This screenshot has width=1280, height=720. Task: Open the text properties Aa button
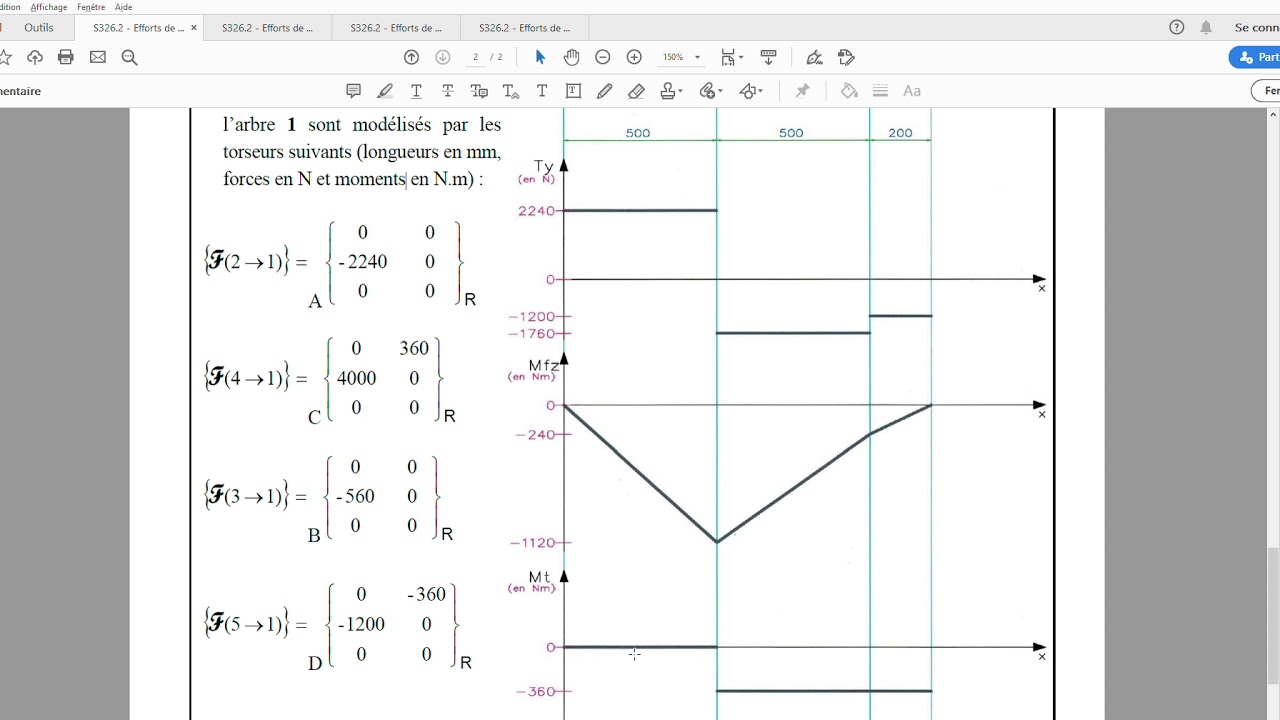[912, 91]
